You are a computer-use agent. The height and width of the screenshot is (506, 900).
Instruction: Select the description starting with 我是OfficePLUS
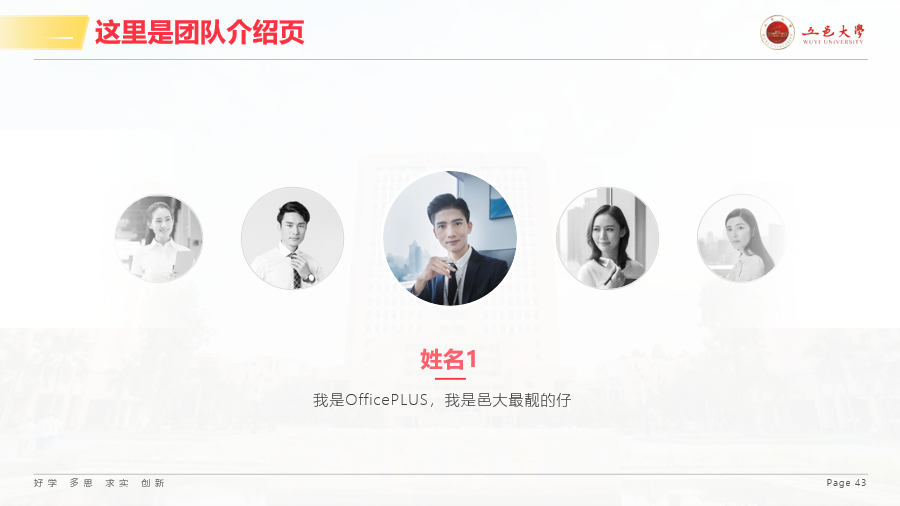pyautogui.click(x=442, y=400)
